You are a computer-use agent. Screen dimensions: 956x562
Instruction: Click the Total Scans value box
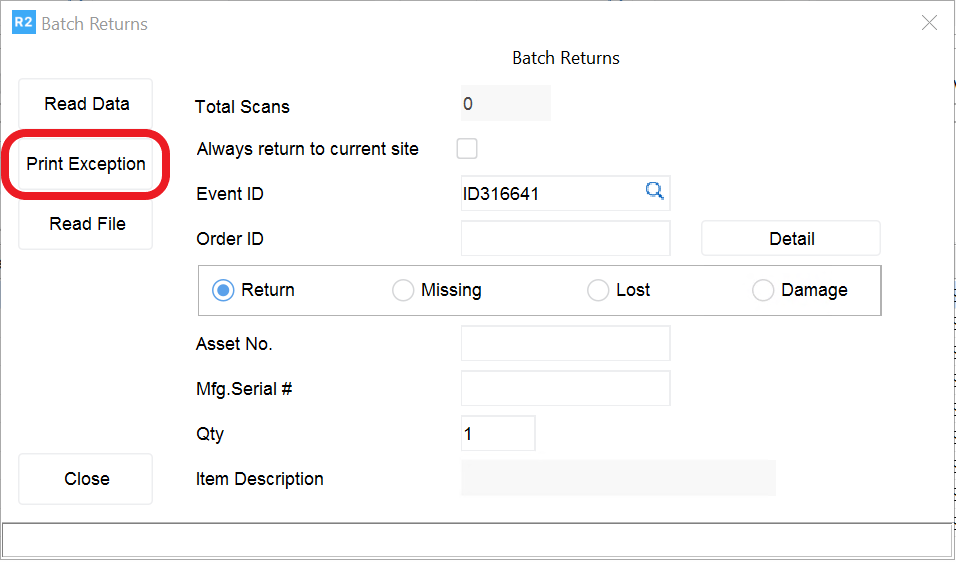(505, 104)
